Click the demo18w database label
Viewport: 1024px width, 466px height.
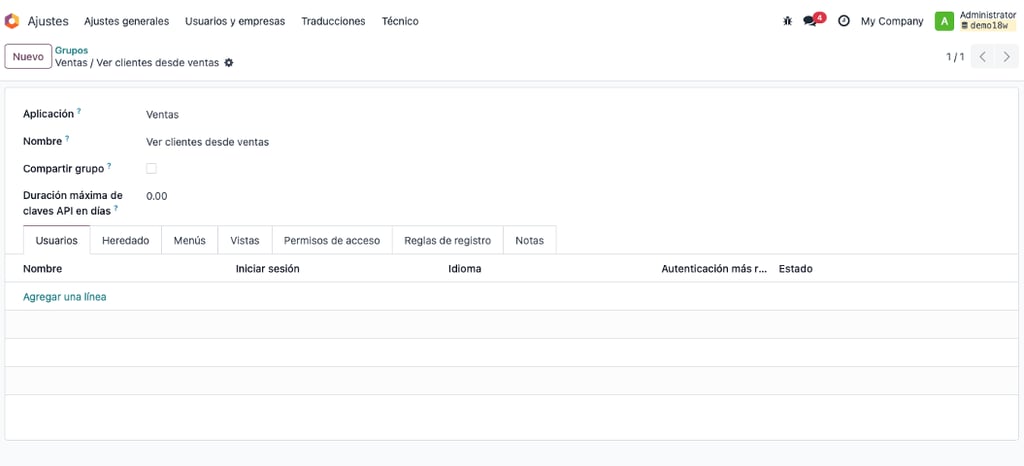[989, 25]
